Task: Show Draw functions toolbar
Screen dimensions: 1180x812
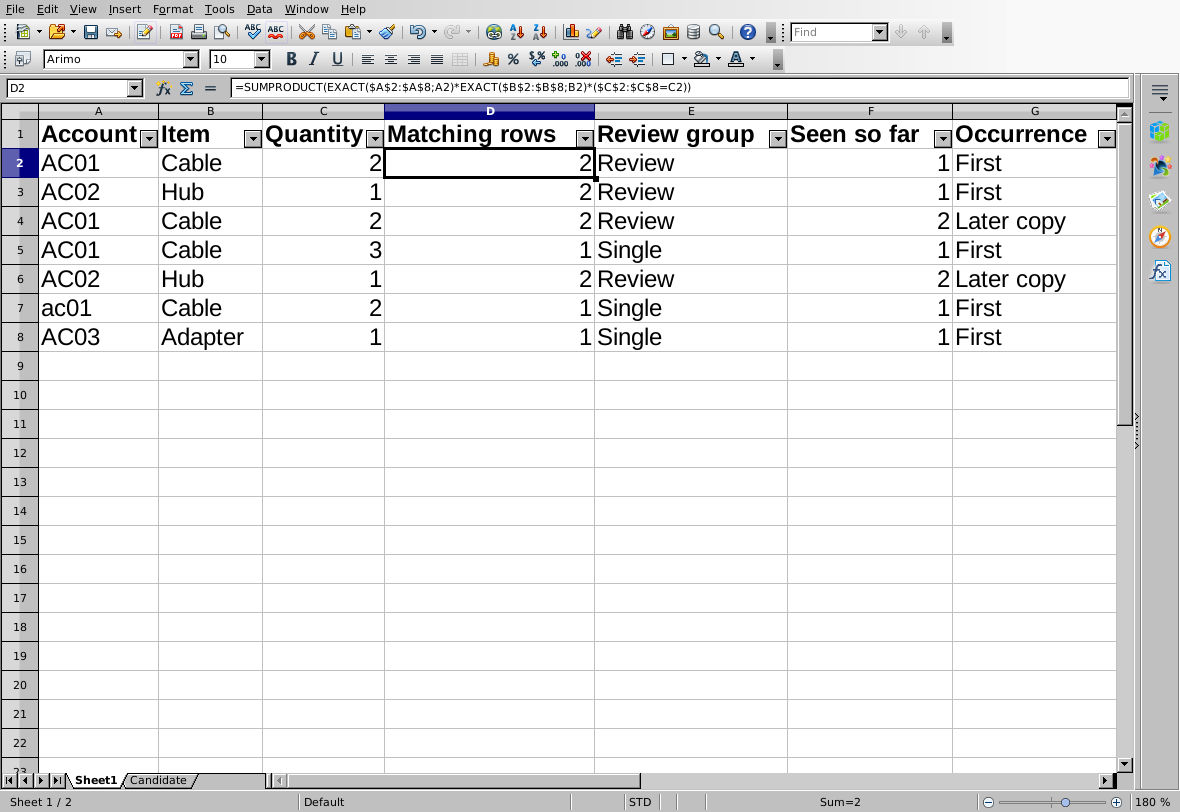Action: [x=594, y=32]
